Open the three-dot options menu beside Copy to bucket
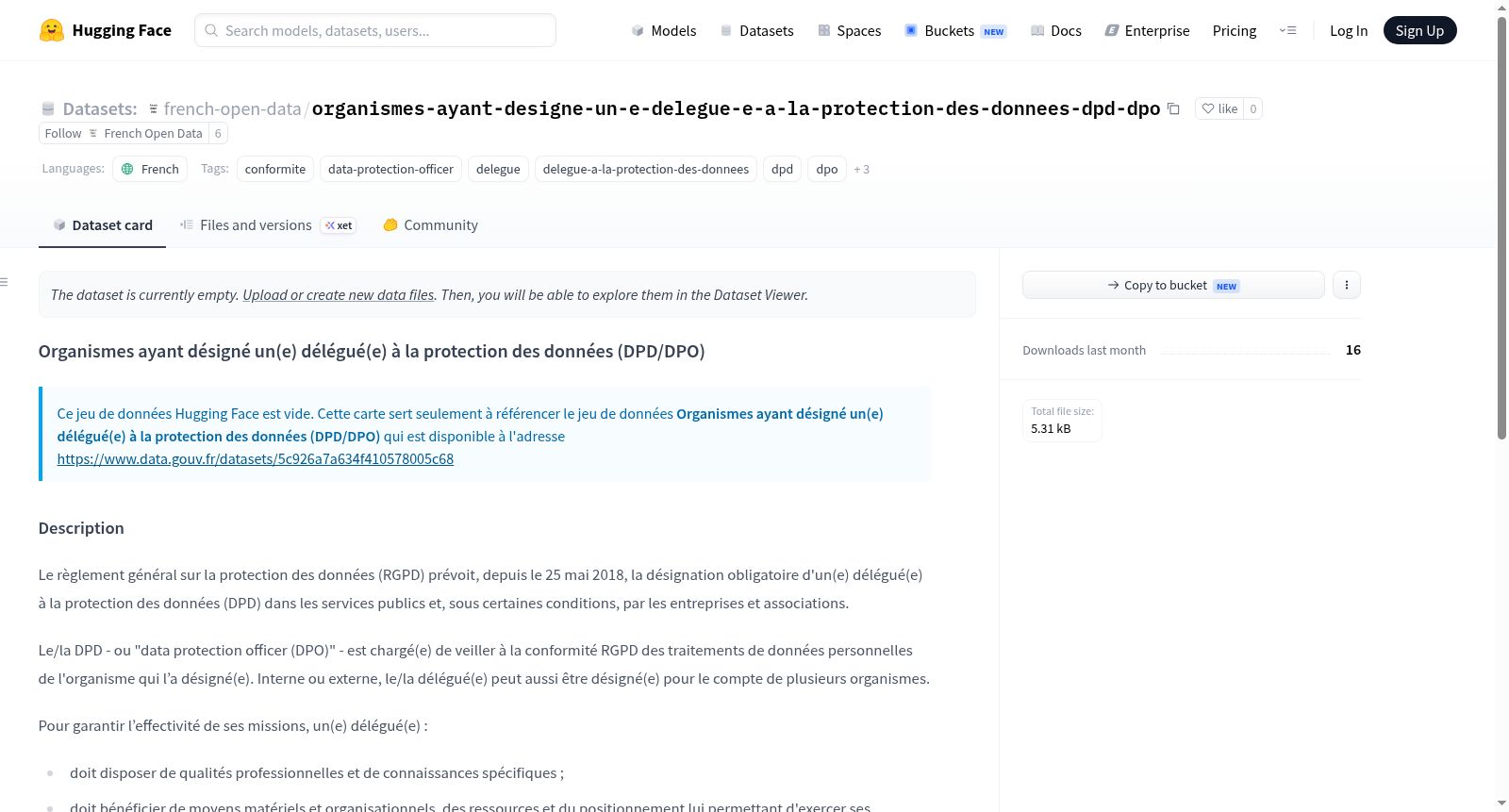 pos(1347,285)
